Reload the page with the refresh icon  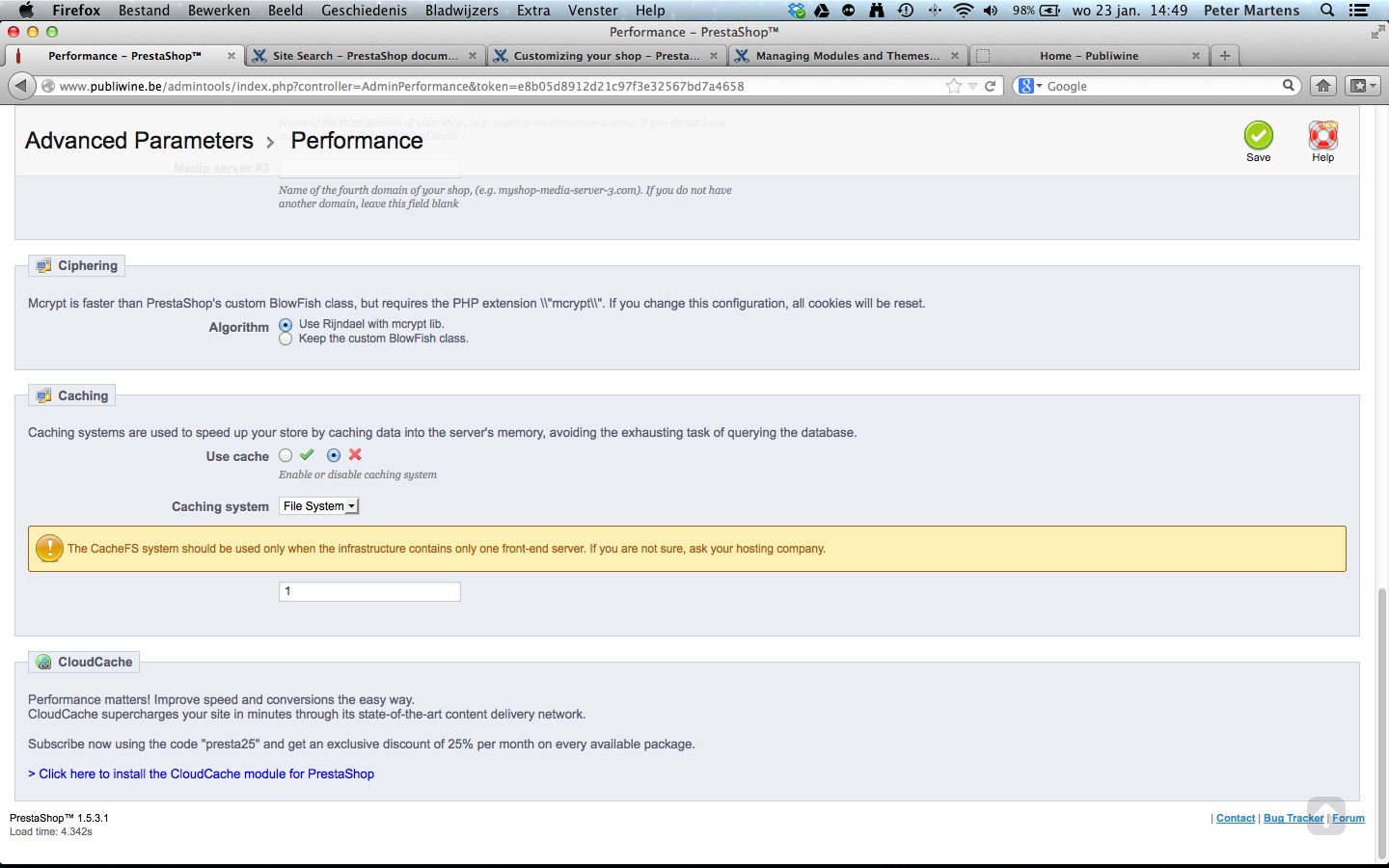point(990,86)
